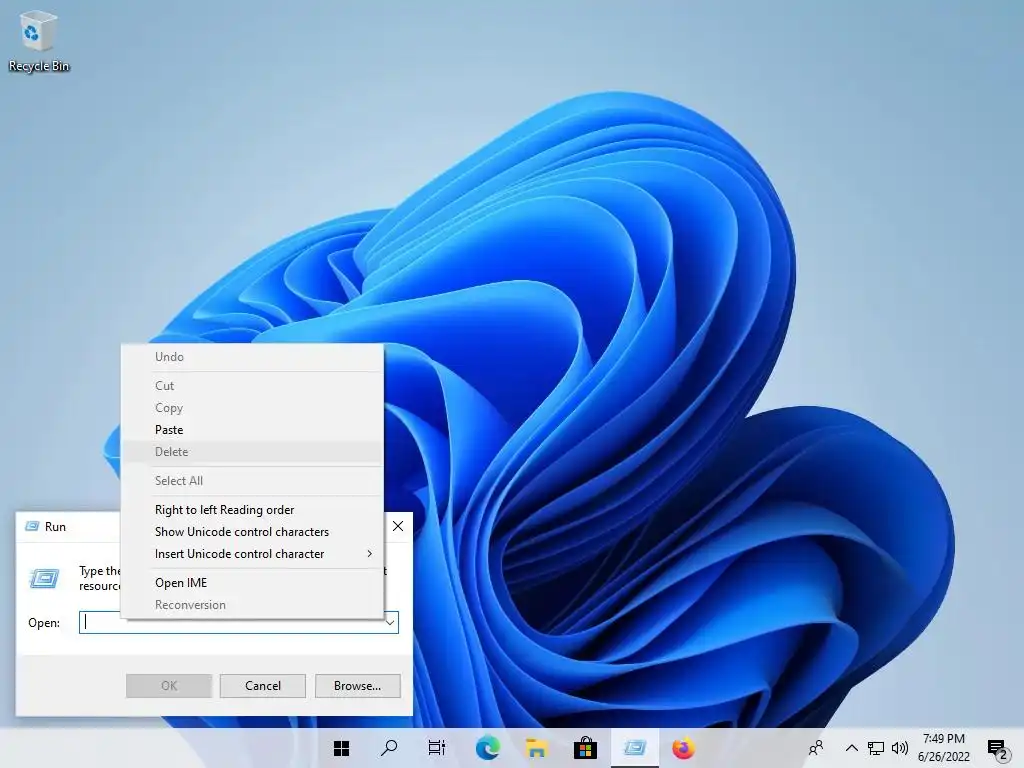Choose Cut in context menu
1024x768 pixels.
tap(252, 386)
